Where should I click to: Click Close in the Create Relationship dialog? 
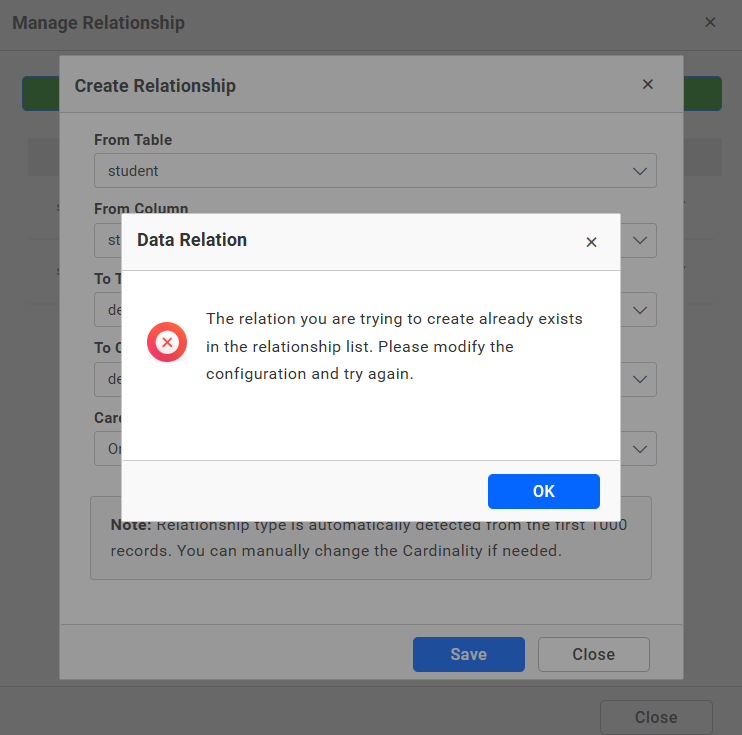click(x=593, y=654)
